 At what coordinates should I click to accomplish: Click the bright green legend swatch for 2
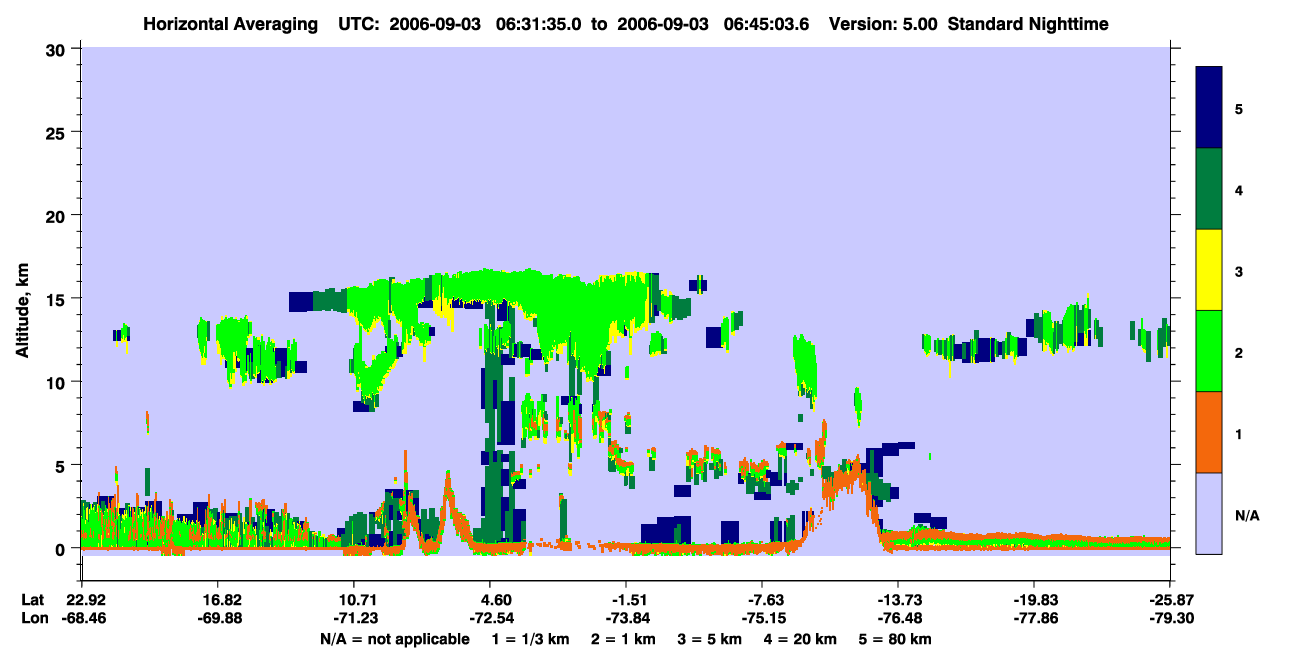(1209, 351)
